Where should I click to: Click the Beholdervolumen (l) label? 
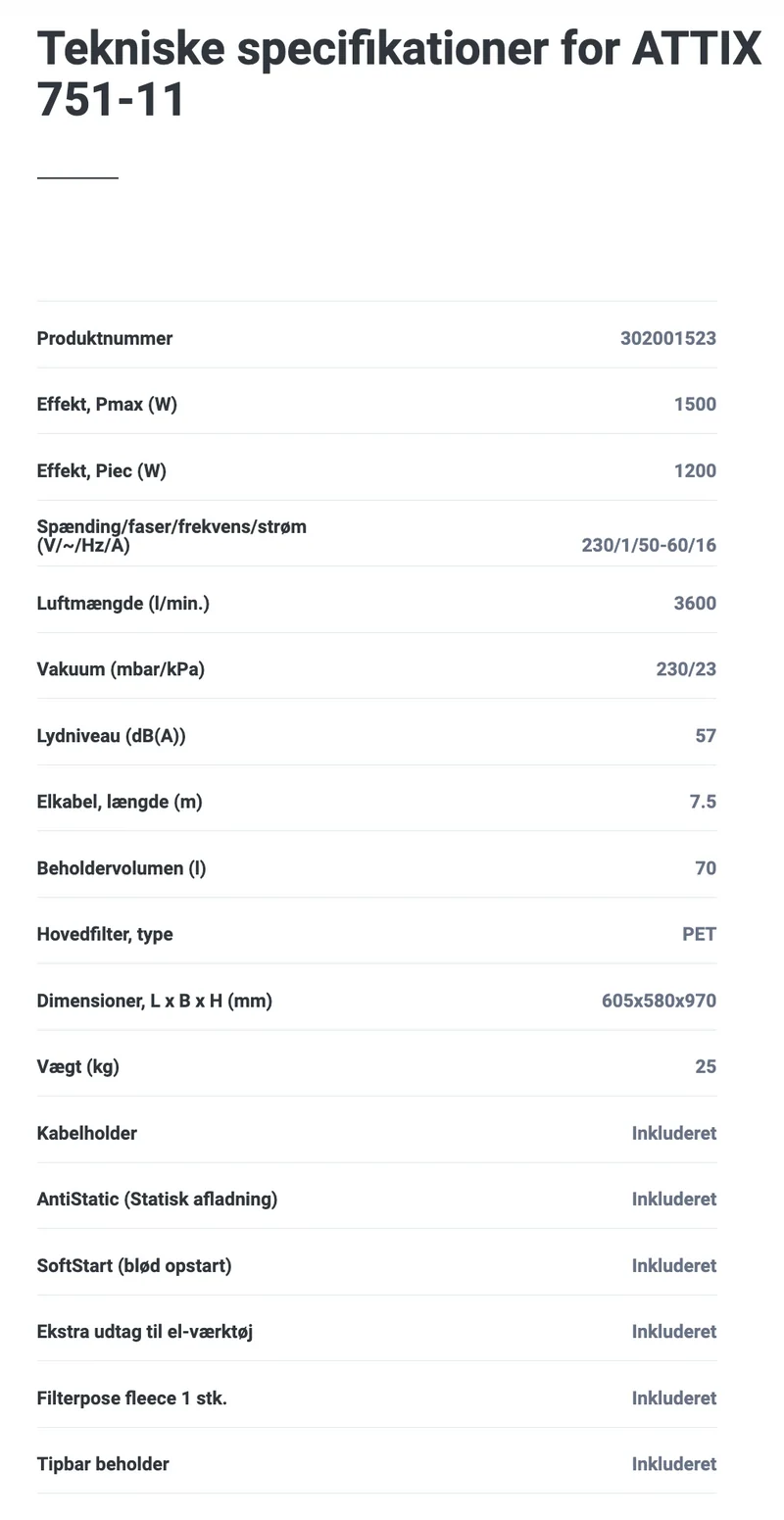click(x=122, y=868)
